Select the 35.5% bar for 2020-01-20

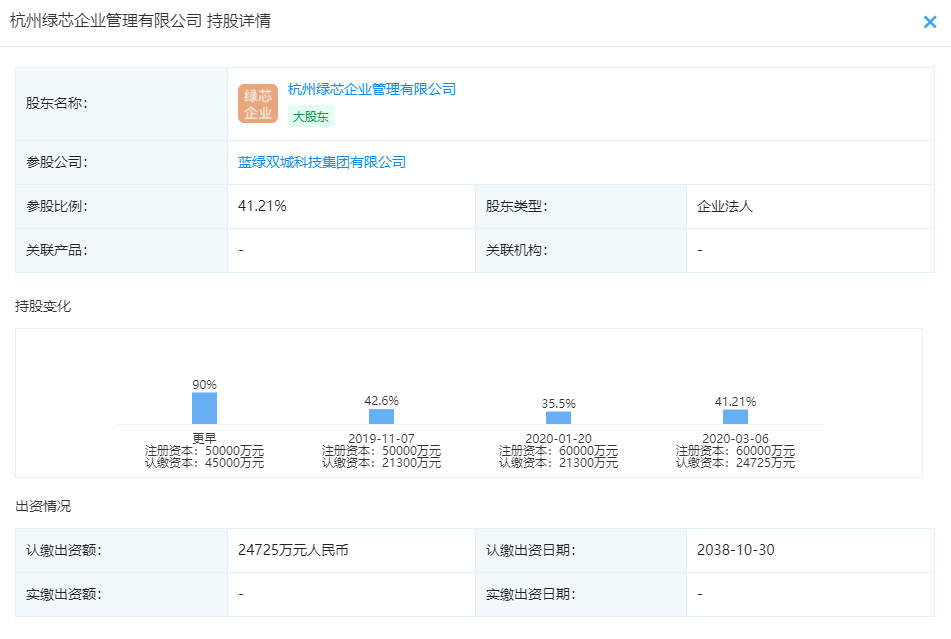(559, 418)
